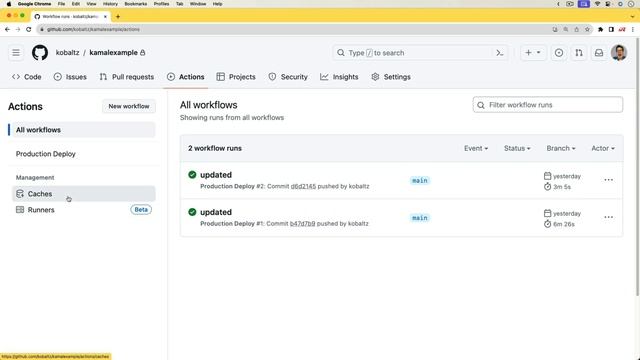Image resolution: width=640 pixels, height=360 pixels.
Task: Open Runners under Management
Action: (x=41, y=210)
